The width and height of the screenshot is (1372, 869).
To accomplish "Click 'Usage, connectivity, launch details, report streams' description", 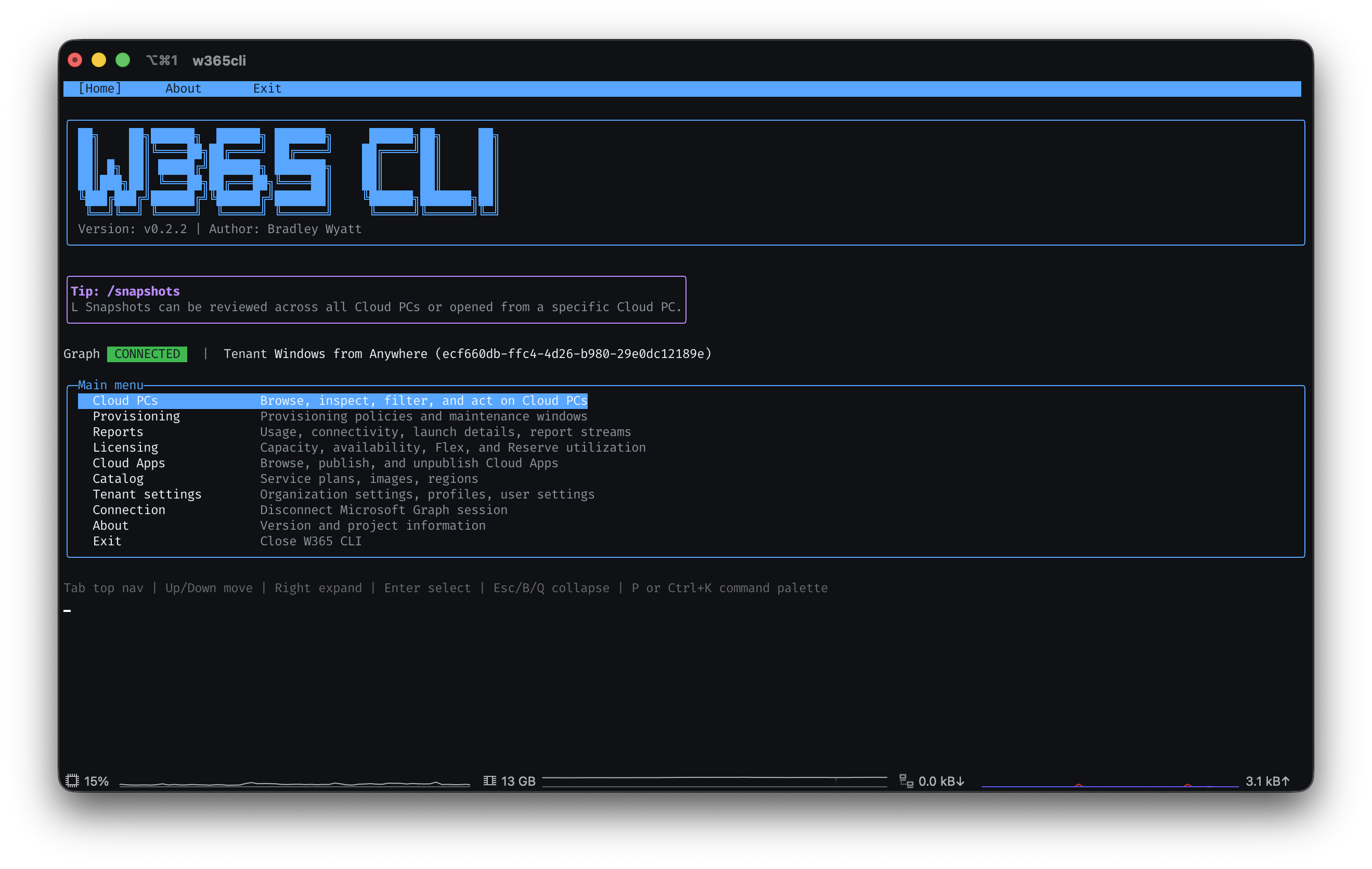I will pos(446,432).
